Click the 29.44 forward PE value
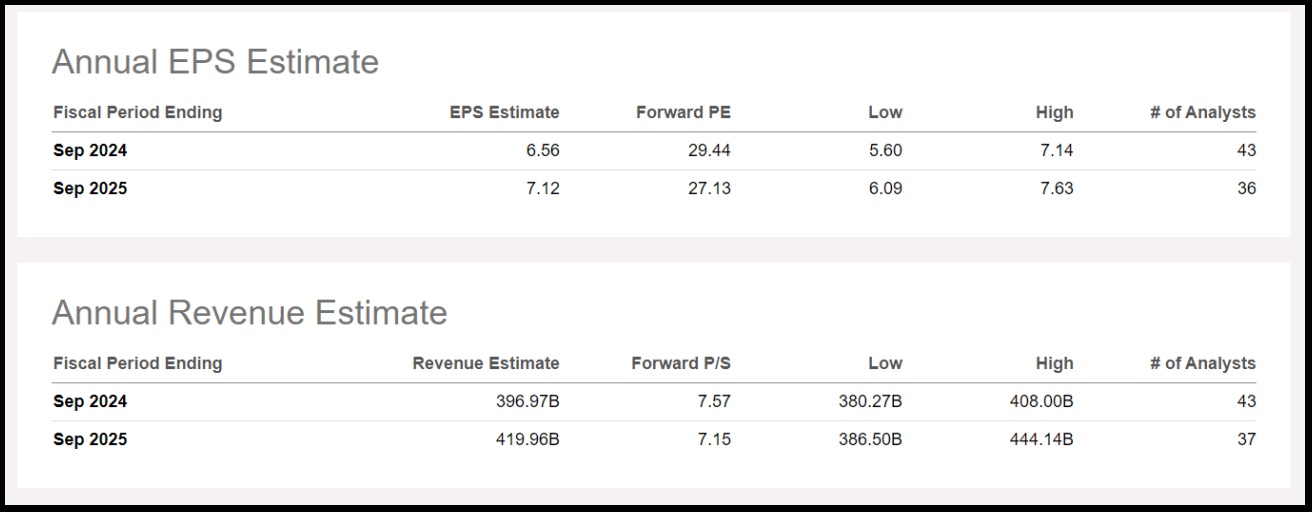1312x512 pixels. click(709, 151)
